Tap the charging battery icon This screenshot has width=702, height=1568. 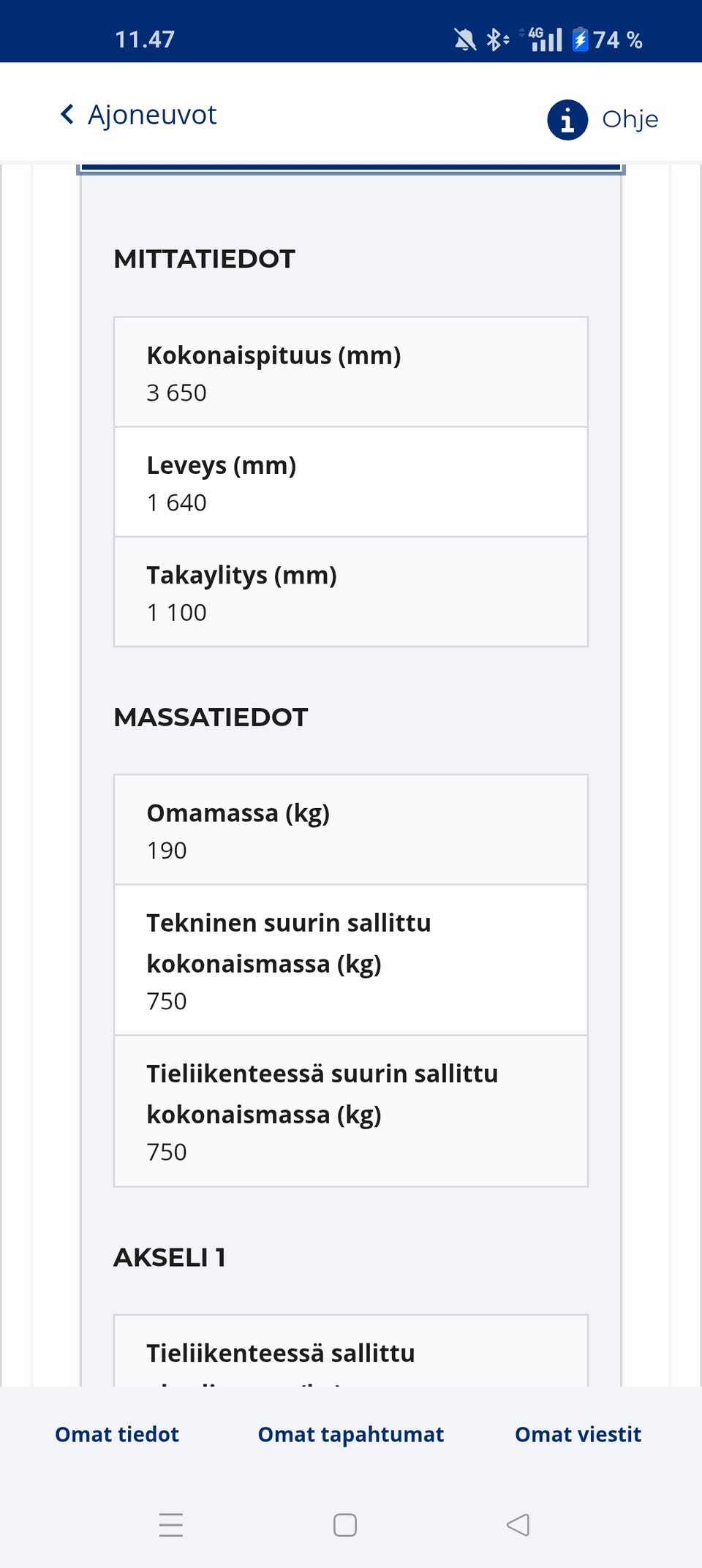pos(581,40)
